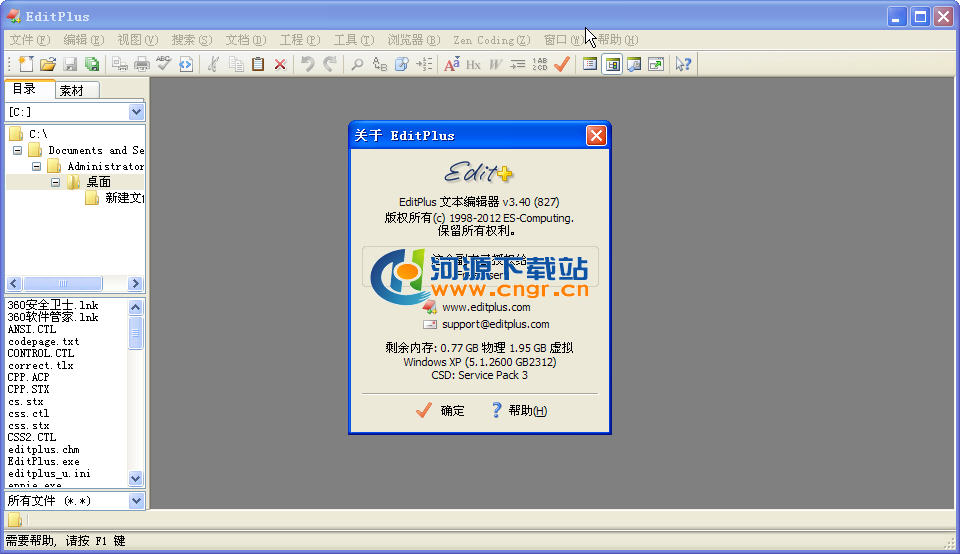
Task: Click the Undo arrow icon
Action: [307, 64]
